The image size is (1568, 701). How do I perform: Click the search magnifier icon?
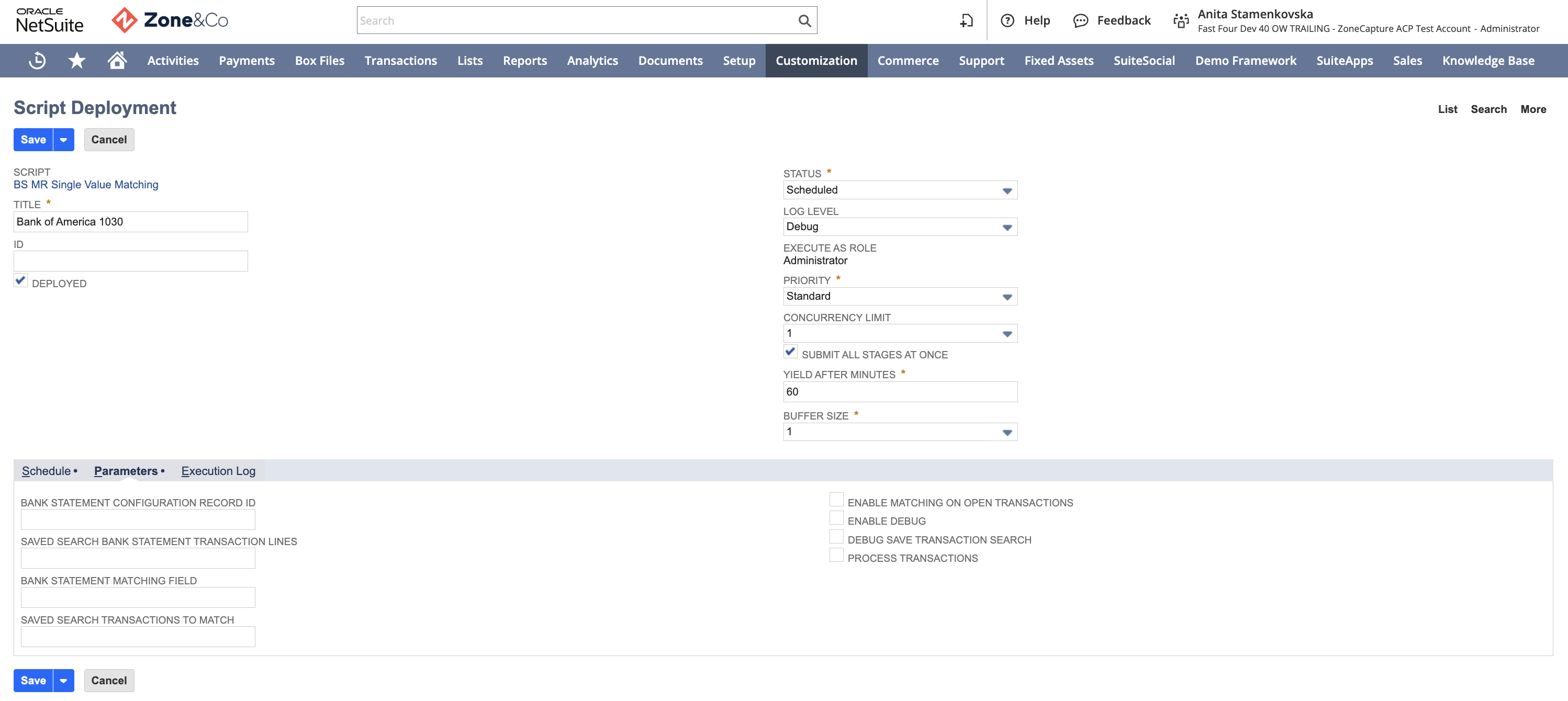804,21
